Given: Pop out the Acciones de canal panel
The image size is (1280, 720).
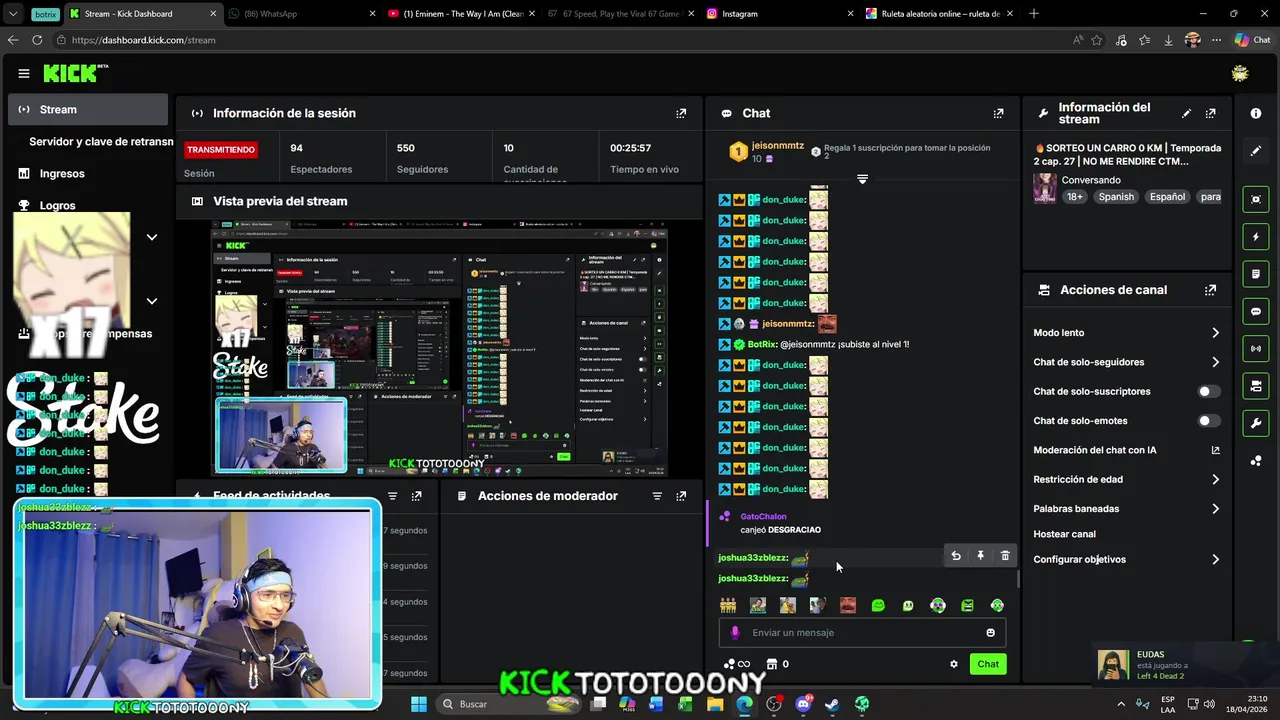Looking at the screenshot, I should point(1210,290).
